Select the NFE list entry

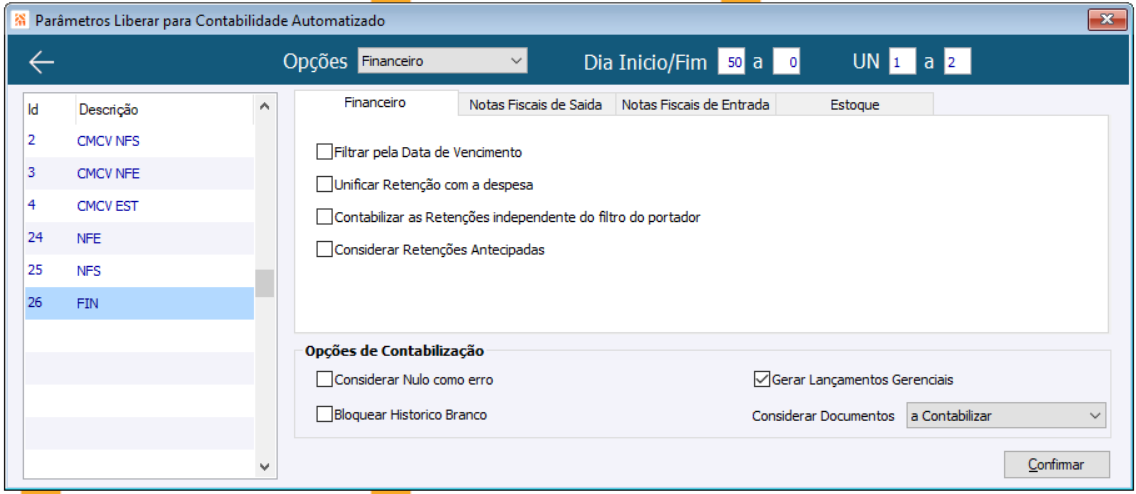pyautogui.click(x=89, y=239)
